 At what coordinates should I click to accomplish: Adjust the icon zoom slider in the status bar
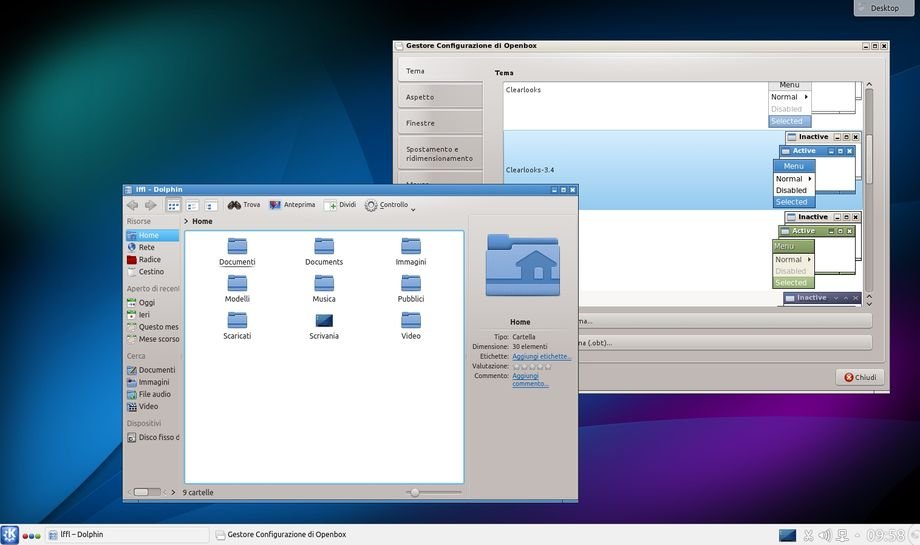click(414, 492)
